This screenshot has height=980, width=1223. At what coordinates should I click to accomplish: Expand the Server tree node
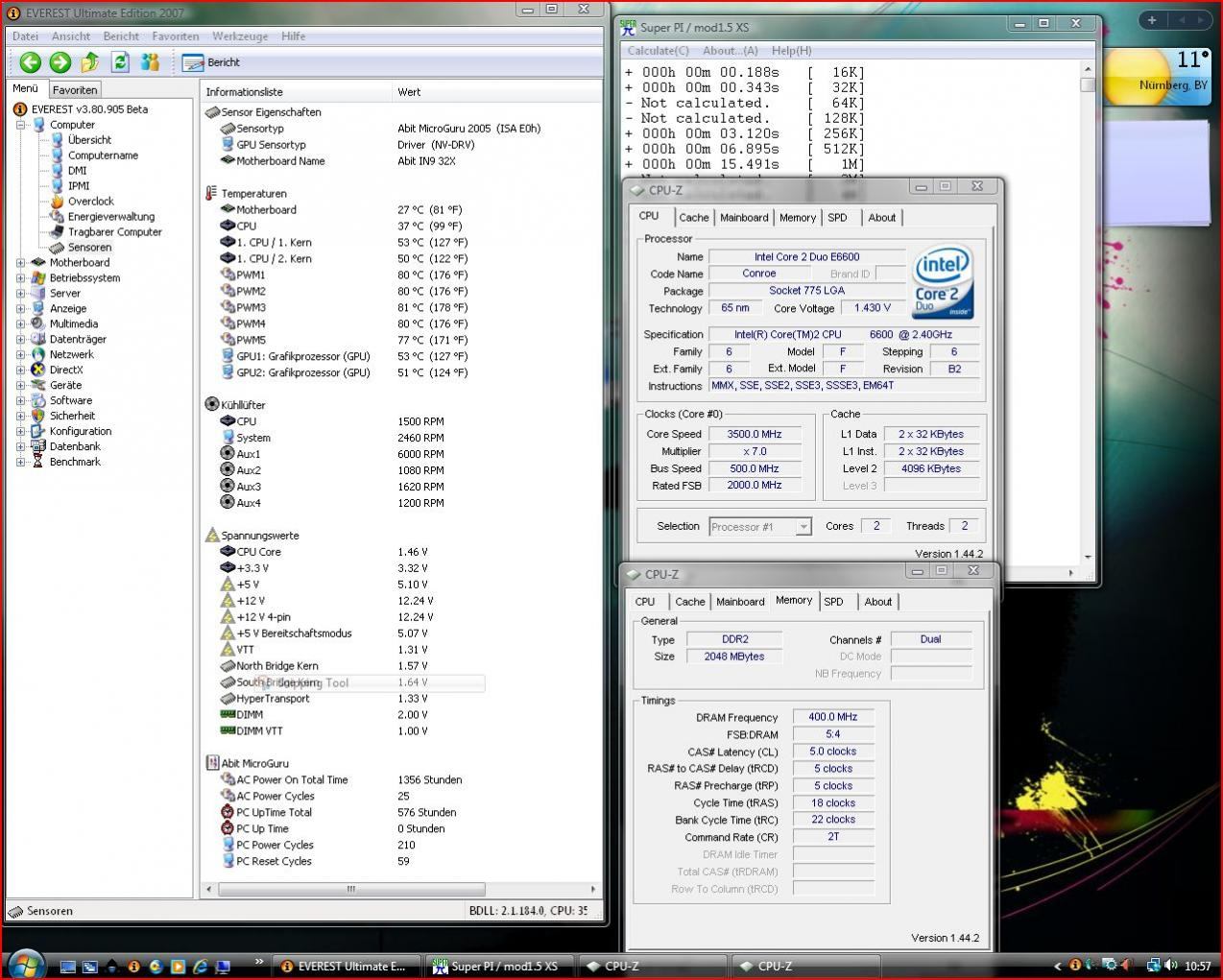[20, 294]
